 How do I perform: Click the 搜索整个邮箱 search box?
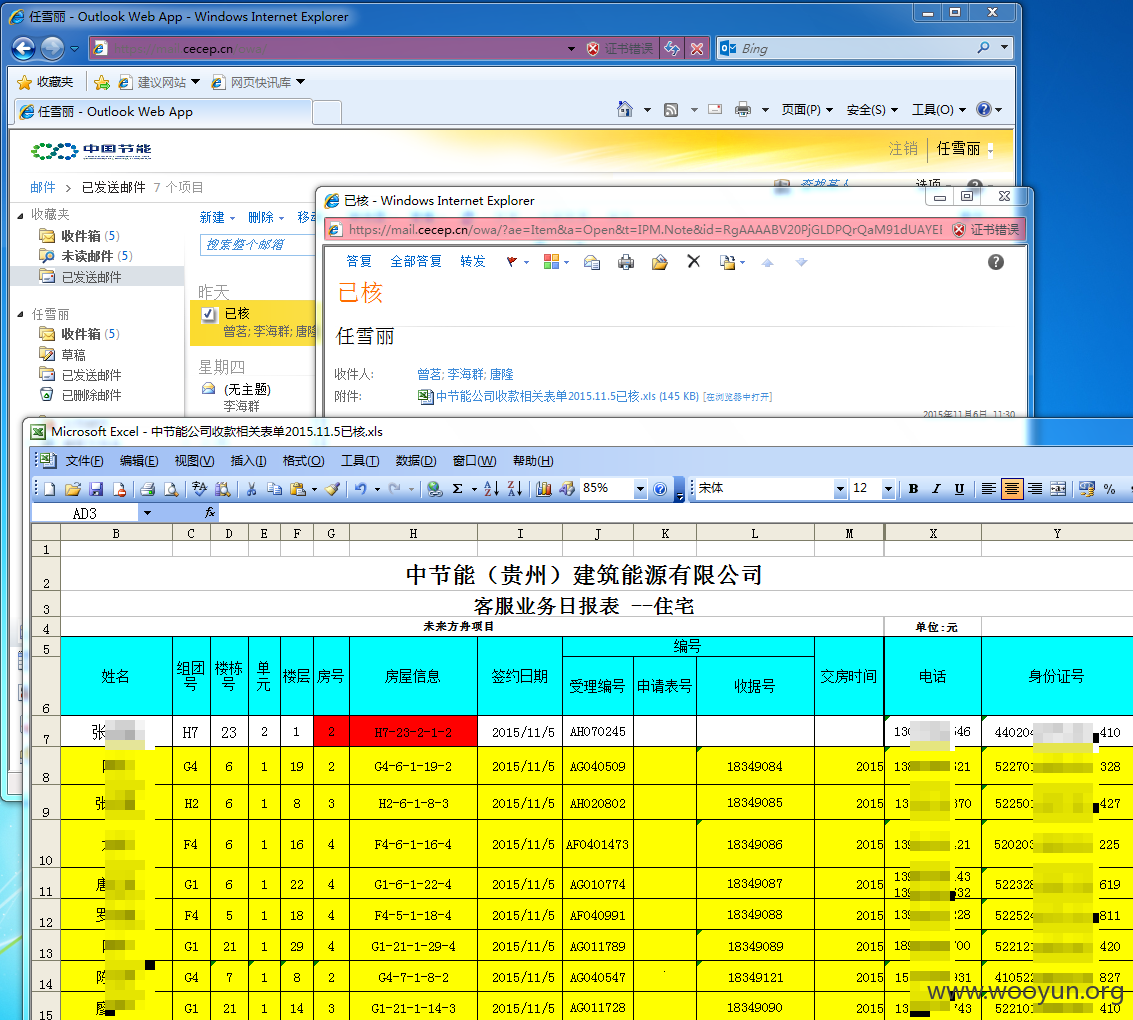257,245
